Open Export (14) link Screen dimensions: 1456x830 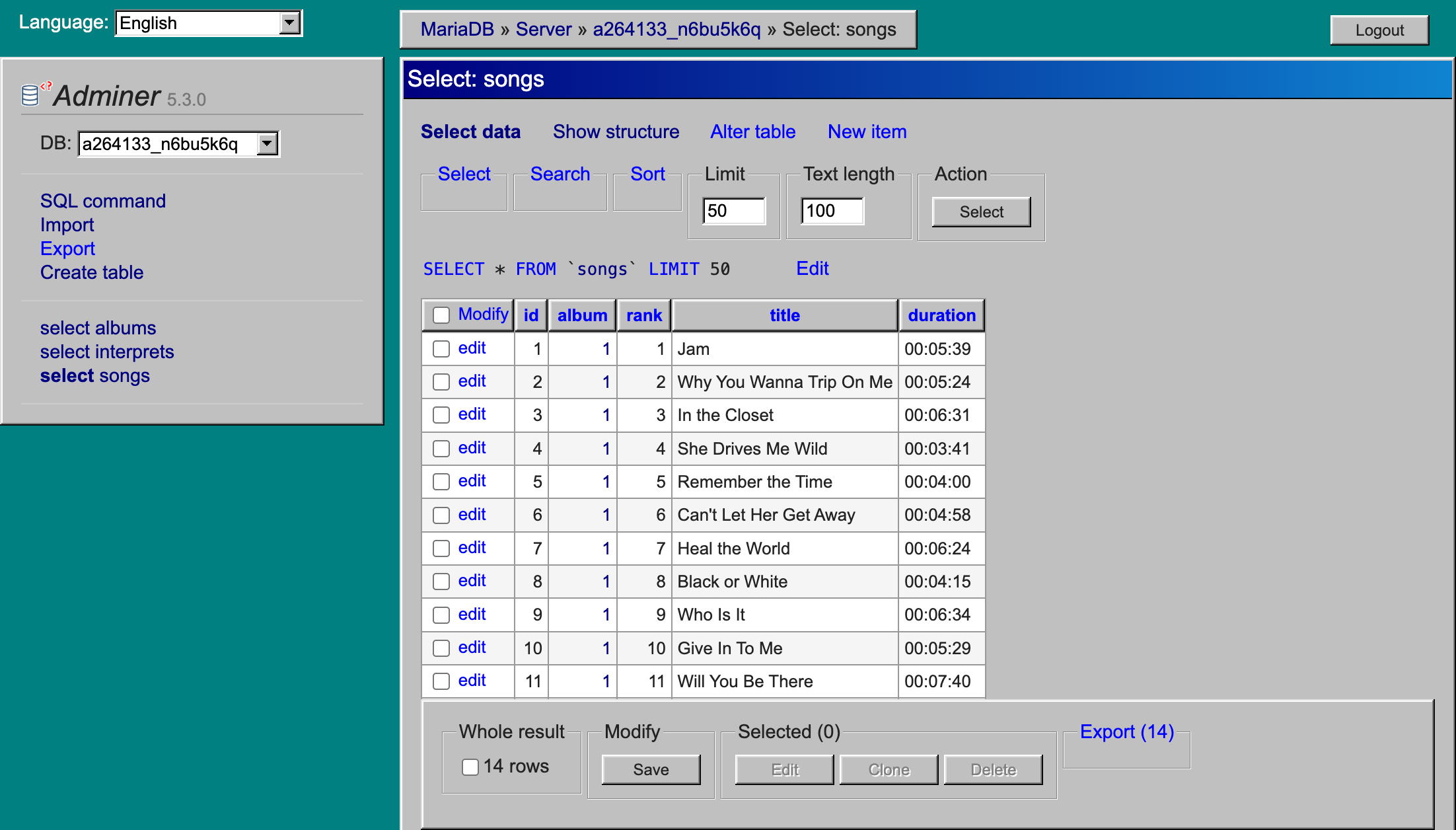tap(1126, 732)
